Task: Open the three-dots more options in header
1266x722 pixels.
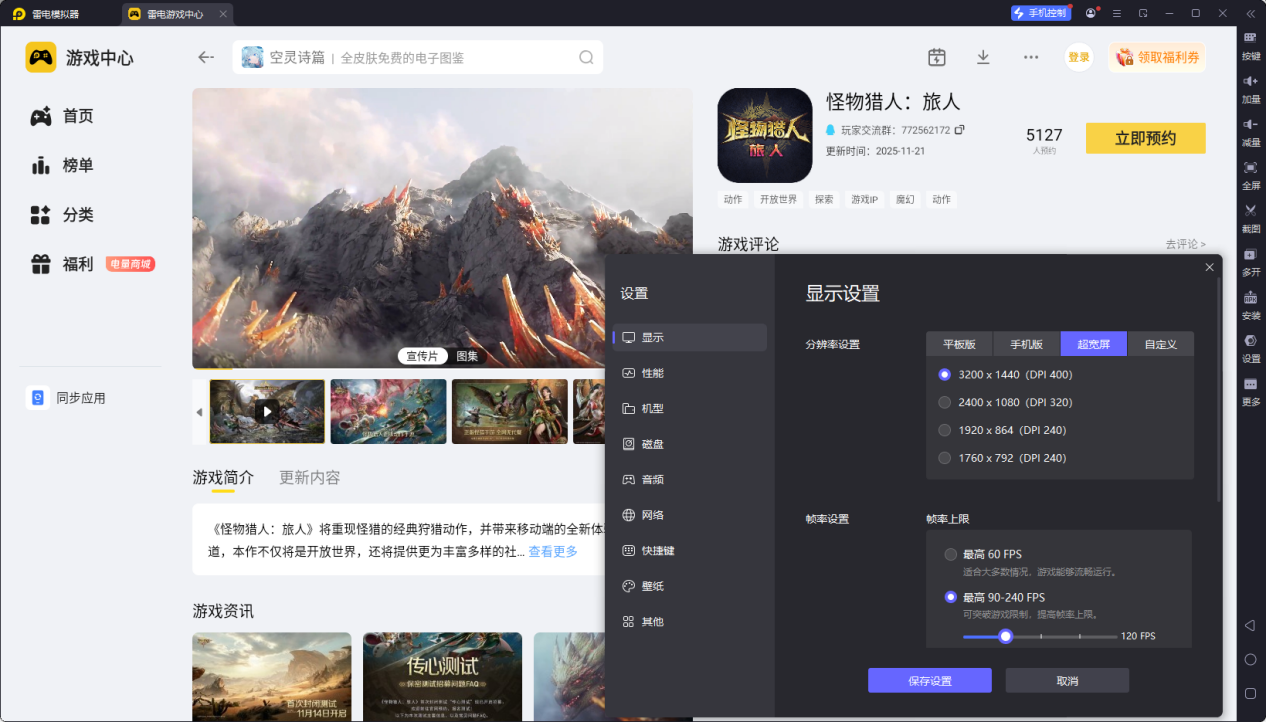Action: click(x=1031, y=57)
